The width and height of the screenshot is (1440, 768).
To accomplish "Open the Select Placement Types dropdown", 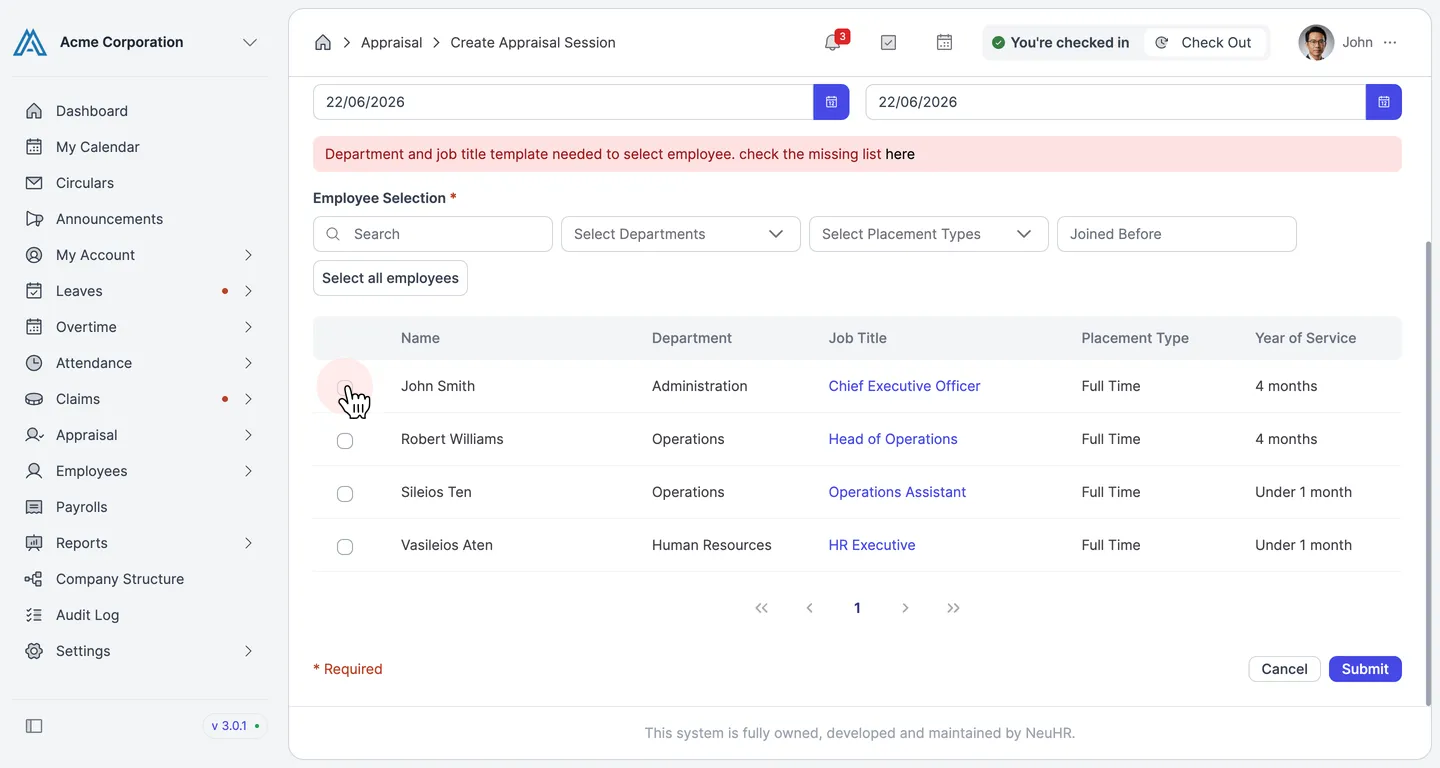I will (929, 234).
